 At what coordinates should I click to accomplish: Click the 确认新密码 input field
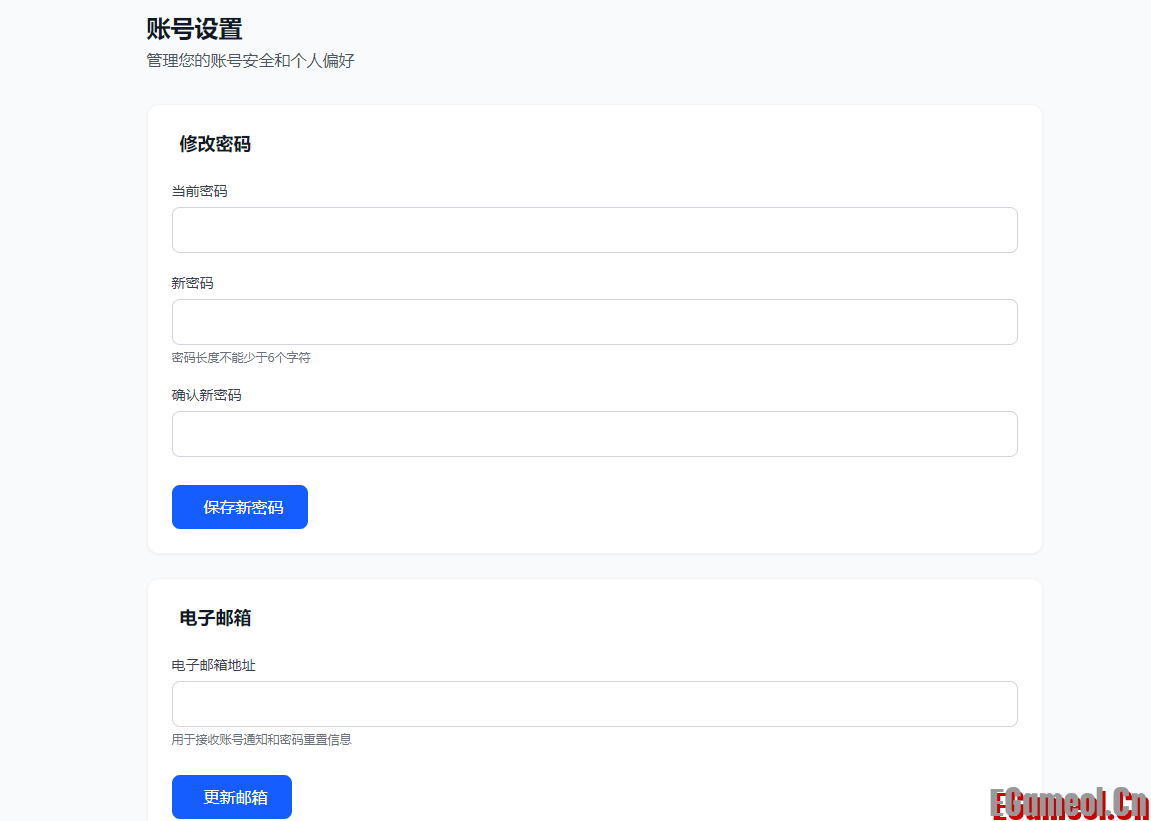pos(595,433)
